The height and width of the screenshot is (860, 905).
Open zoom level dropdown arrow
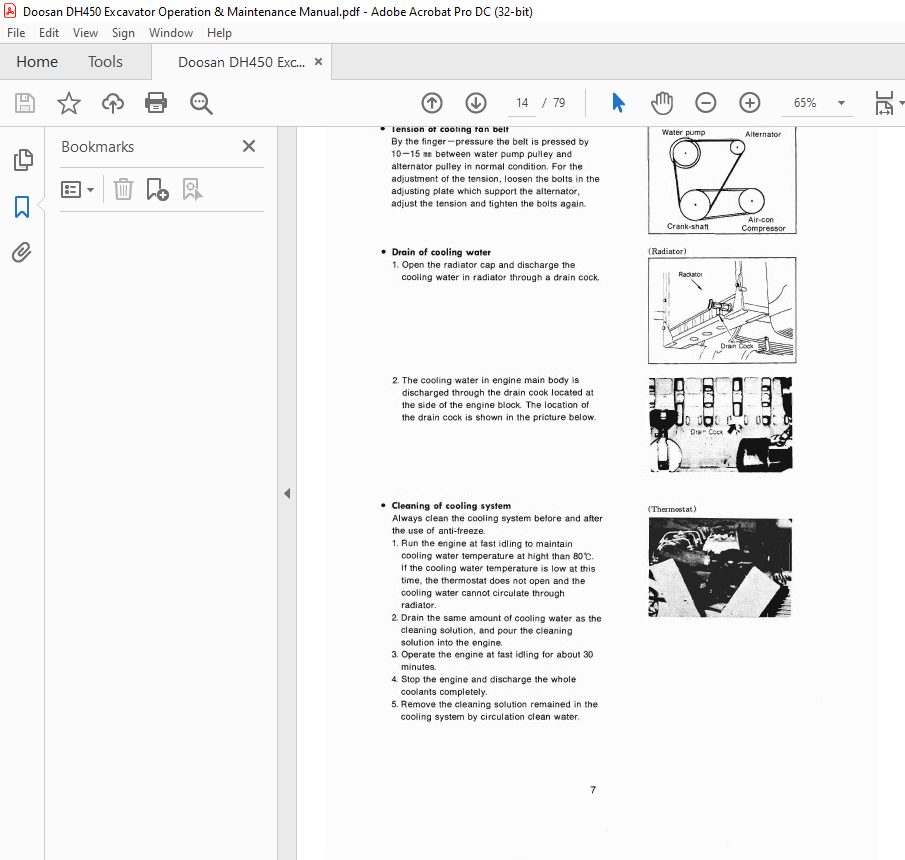tap(841, 103)
